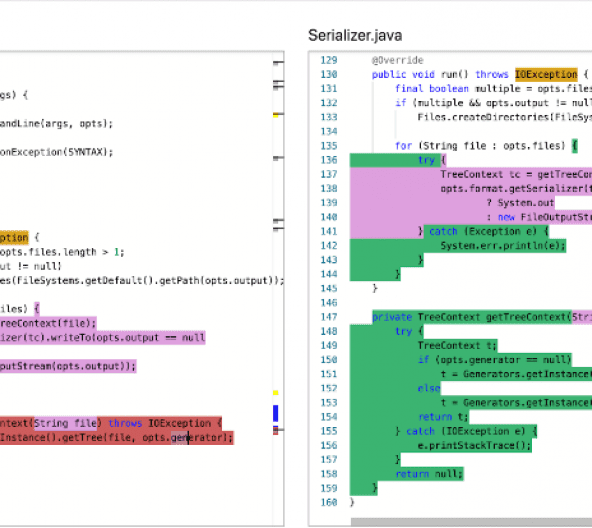592x528 pixels.
Task: Click '? System.out' on line 139
Action: [520, 203]
